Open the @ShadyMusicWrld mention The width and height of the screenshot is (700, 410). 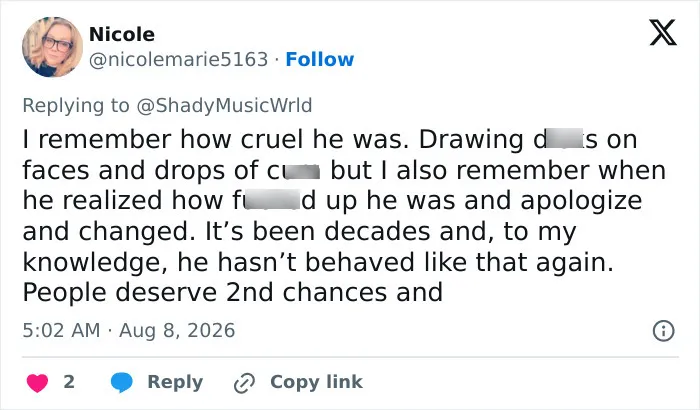[224, 106]
